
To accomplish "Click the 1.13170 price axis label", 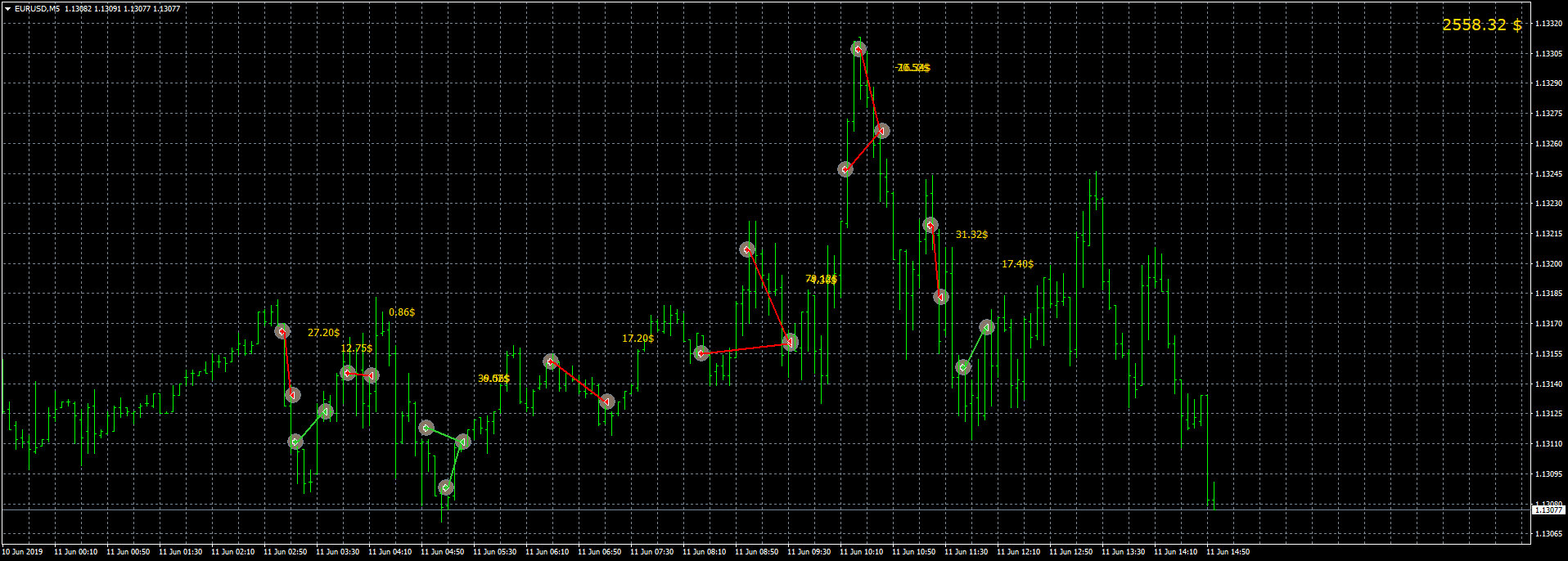I will (x=1548, y=324).
